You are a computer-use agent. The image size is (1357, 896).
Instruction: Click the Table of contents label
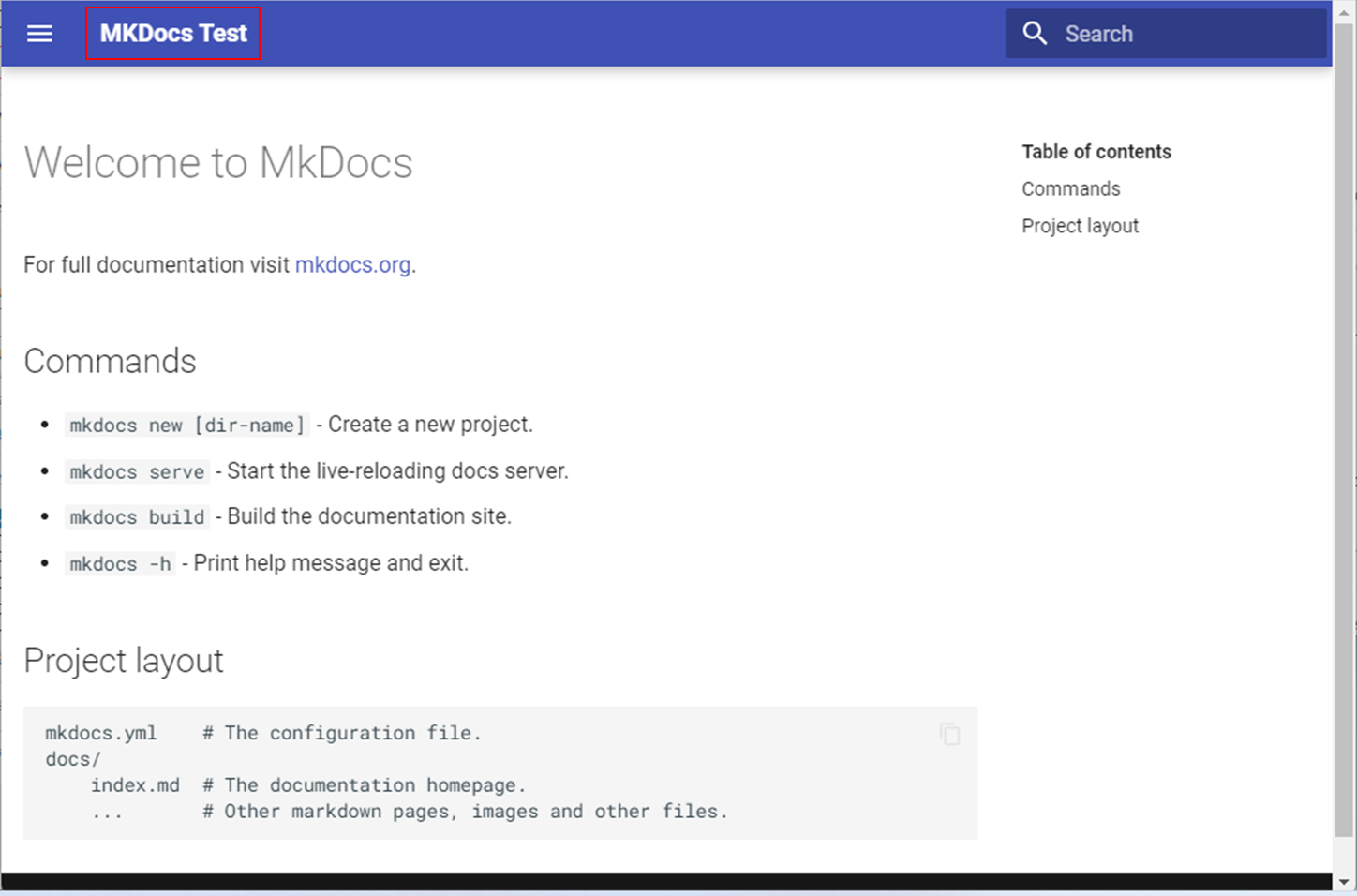pyautogui.click(x=1096, y=151)
